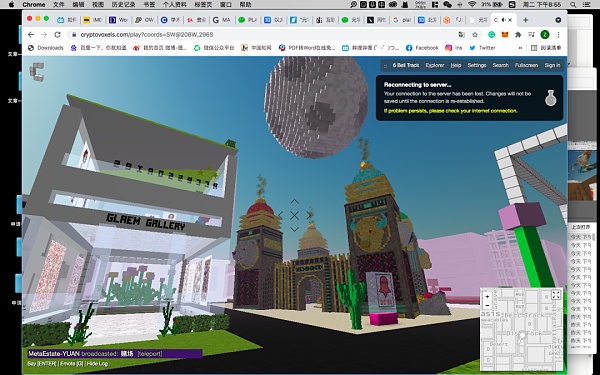Click the MetaMask fox extension icon
The width and height of the screenshot is (600, 375).
point(505,35)
